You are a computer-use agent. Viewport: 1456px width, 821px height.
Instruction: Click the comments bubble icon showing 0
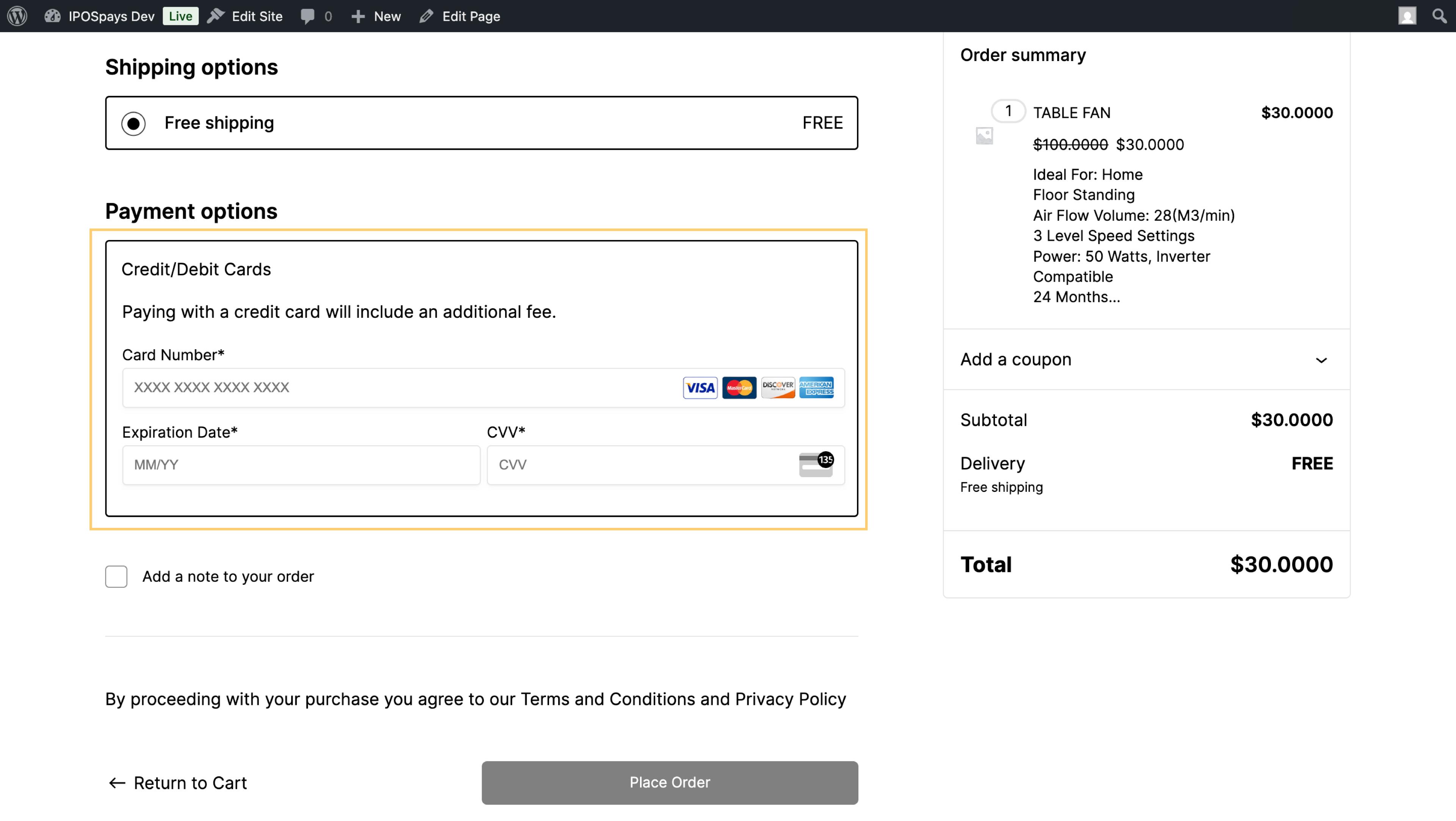(308, 16)
